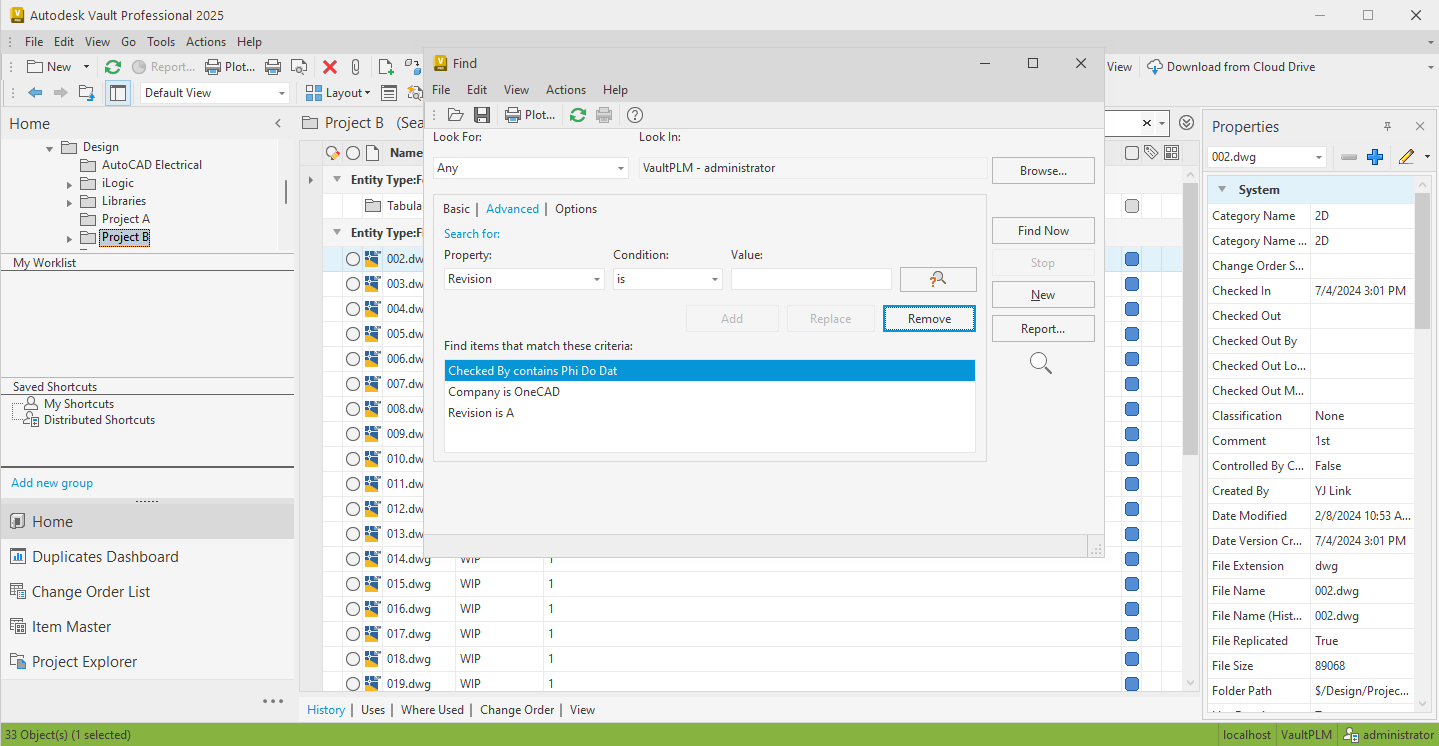Select the 'Company is OneCAD' criteria row
Image resolution: width=1439 pixels, height=746 pixels.
709,392
